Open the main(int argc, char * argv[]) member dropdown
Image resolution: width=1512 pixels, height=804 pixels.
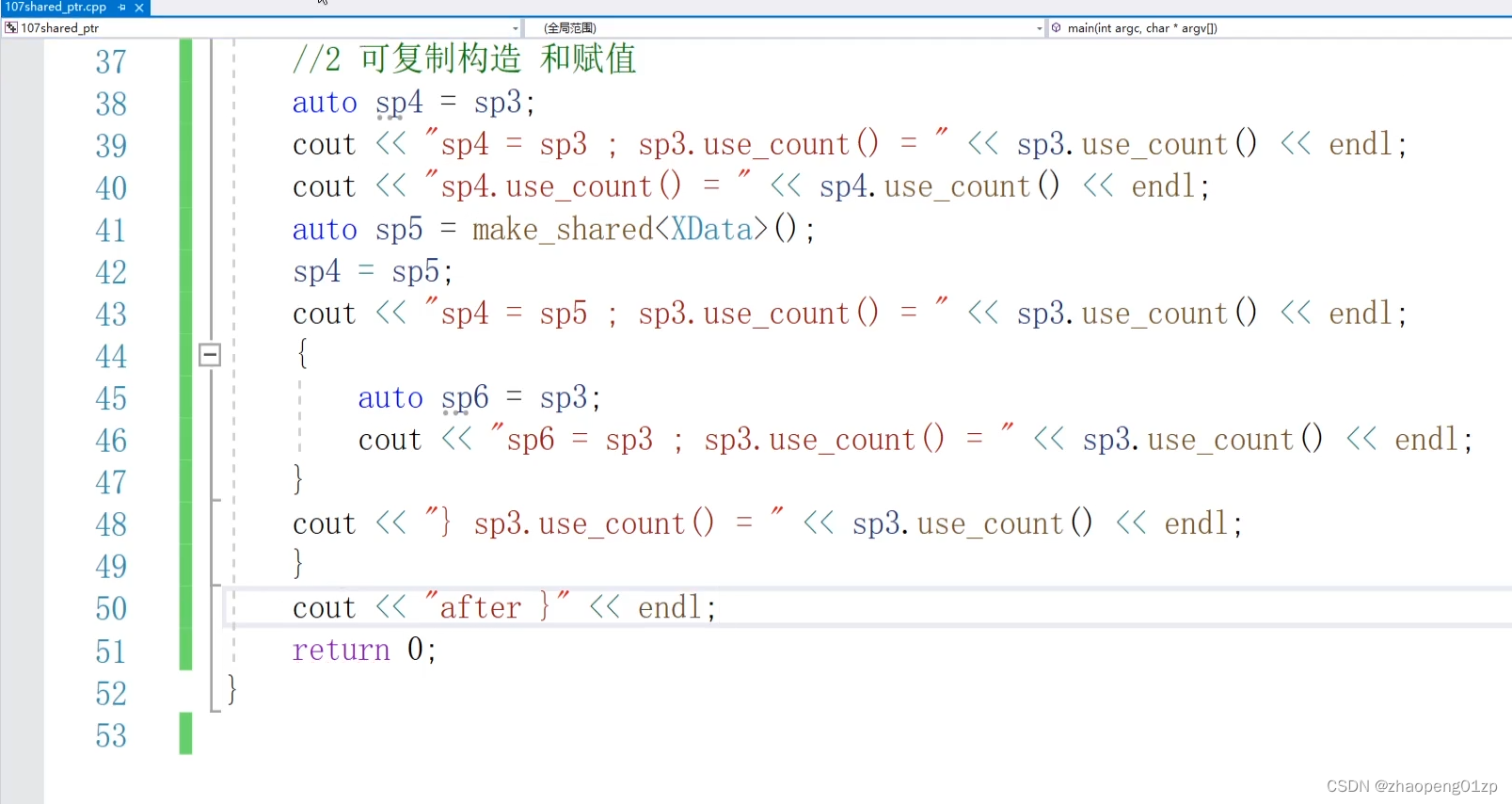(x=1280, y=28)
